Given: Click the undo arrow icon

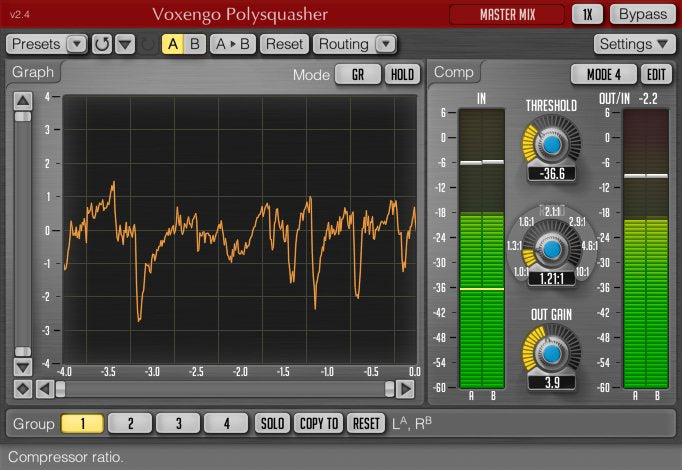Looking at the screenshot, I should click(x=102, y=44).
